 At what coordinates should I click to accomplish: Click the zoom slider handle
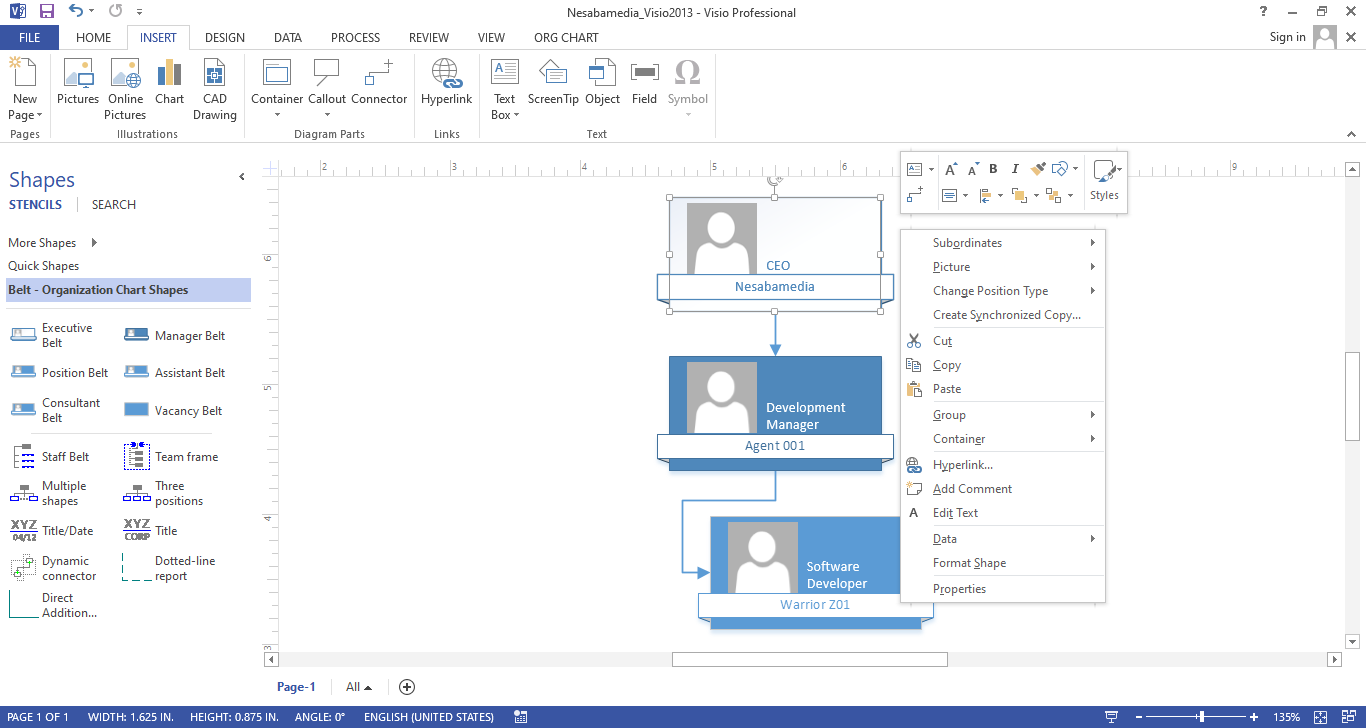(x=1201, y=717)
